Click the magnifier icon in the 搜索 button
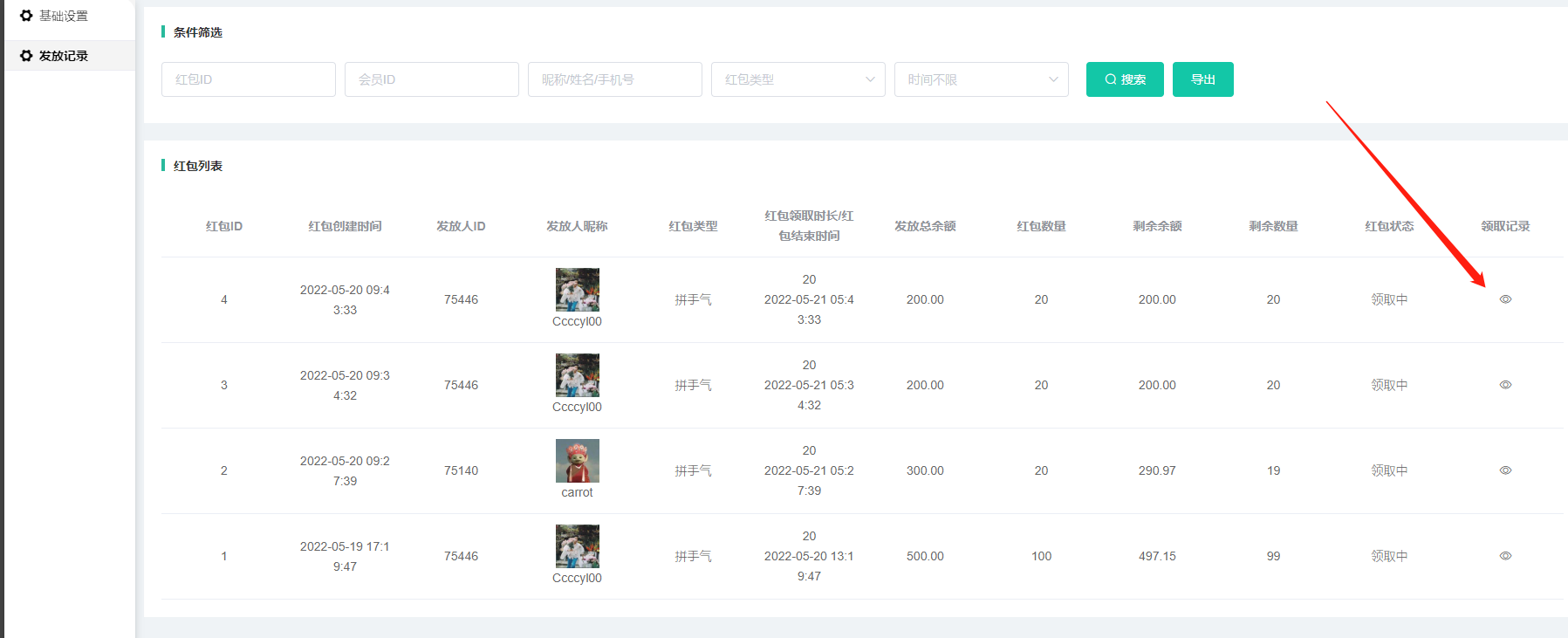The width and height of the screenshot is (1568, 638). 1110,79
